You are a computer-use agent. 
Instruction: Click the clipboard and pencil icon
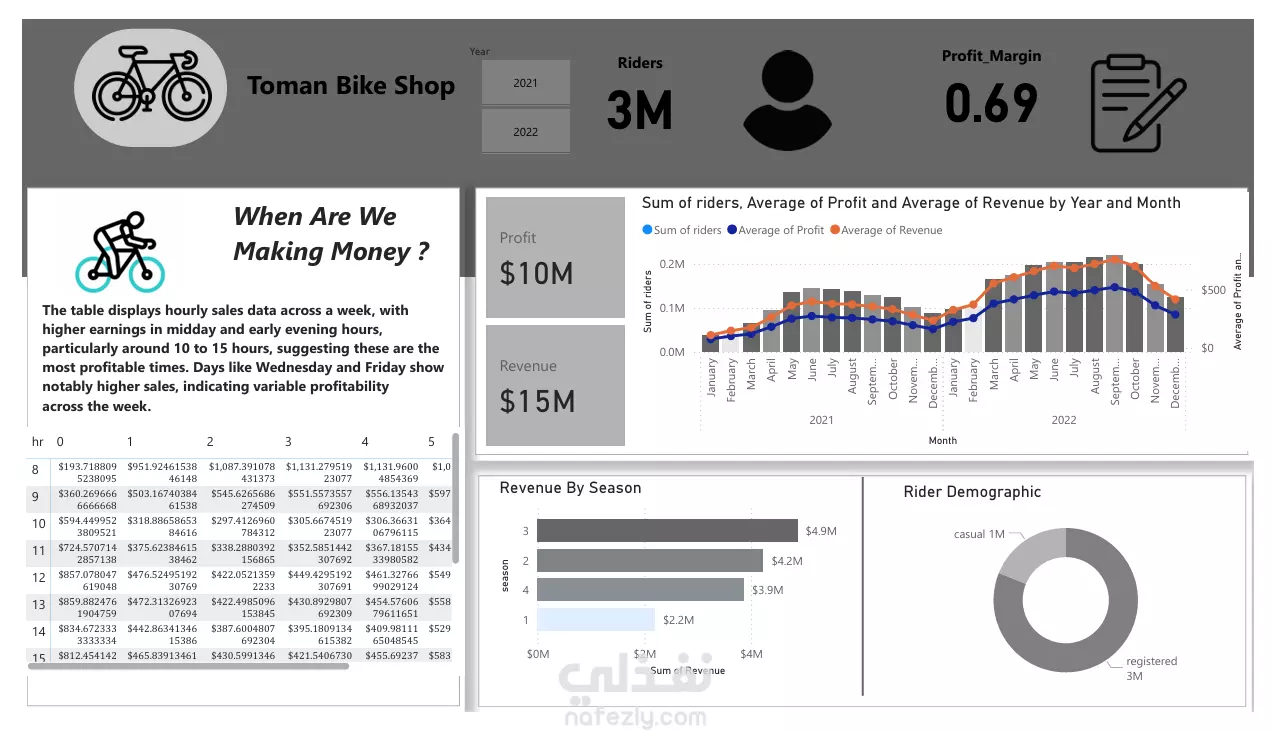tap(1137, 104)
